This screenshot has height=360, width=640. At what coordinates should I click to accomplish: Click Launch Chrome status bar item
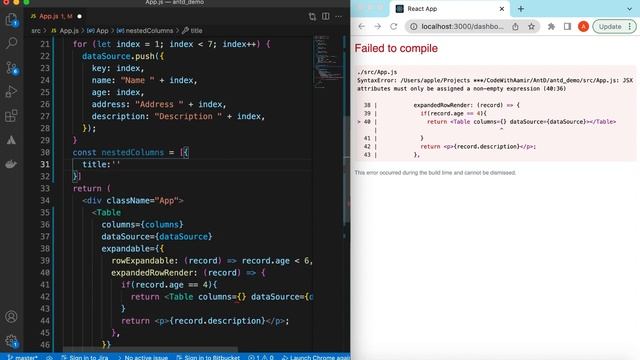tap(316, 357)
